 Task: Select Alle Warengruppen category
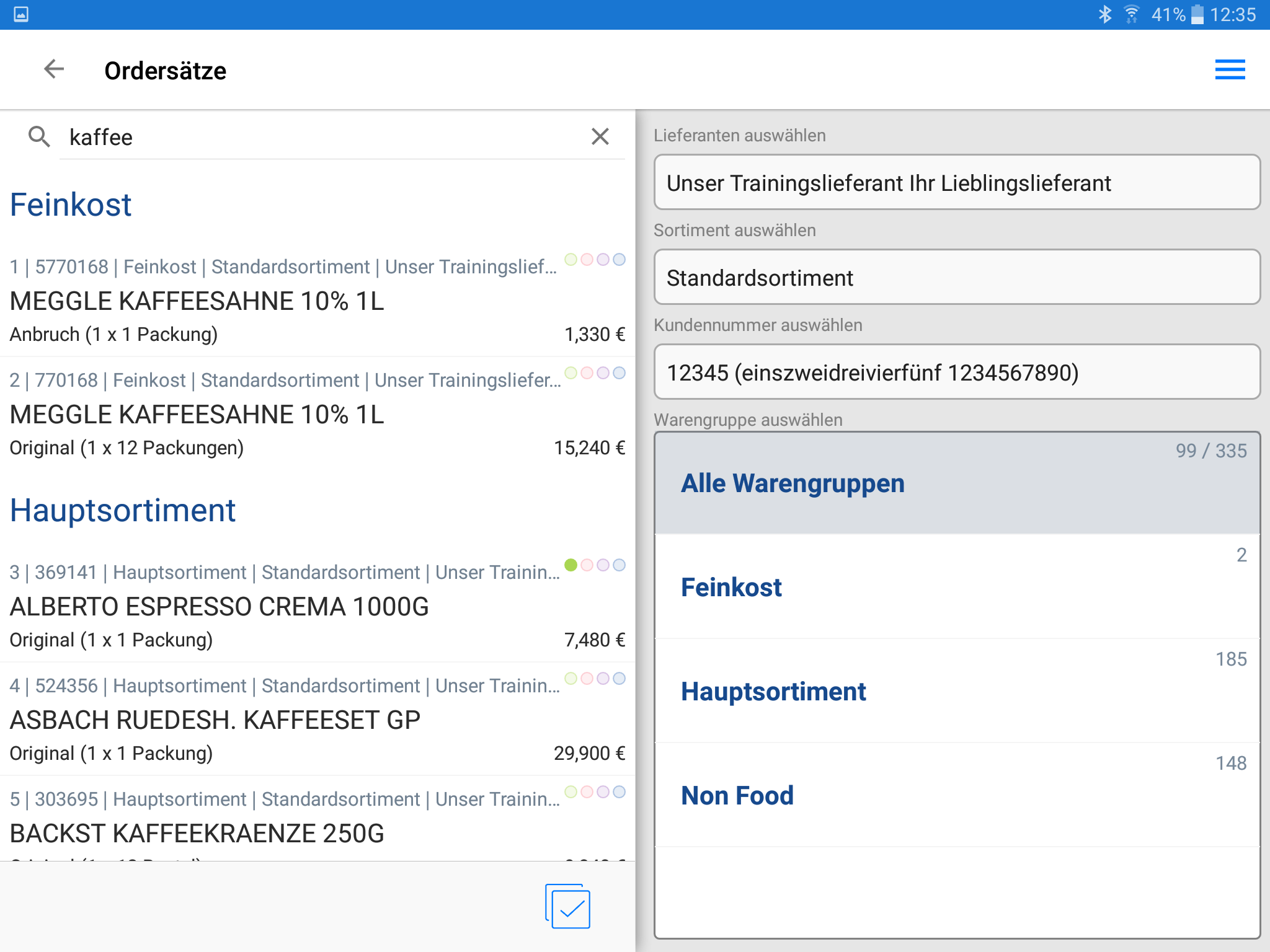tap(956, 483)
